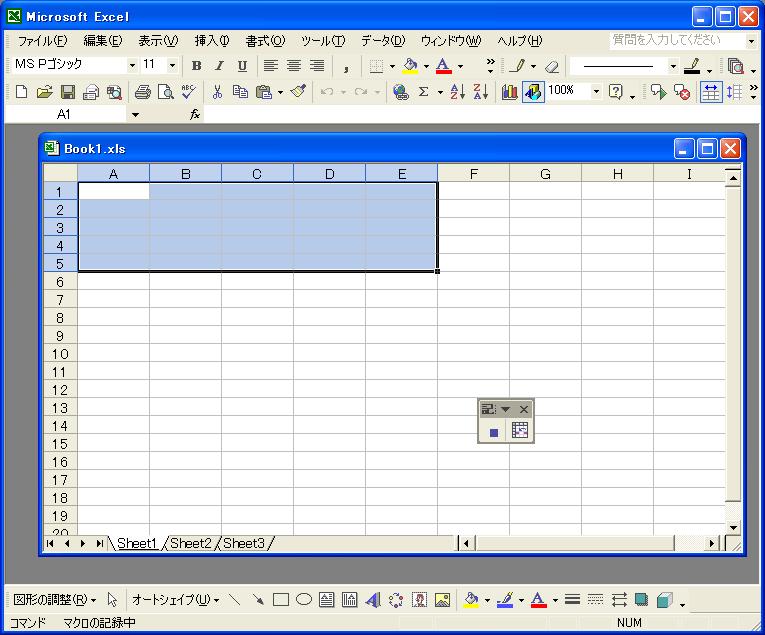The image size is (765, 635).
Task: Draw an oval shape
Action: [304, 599]
